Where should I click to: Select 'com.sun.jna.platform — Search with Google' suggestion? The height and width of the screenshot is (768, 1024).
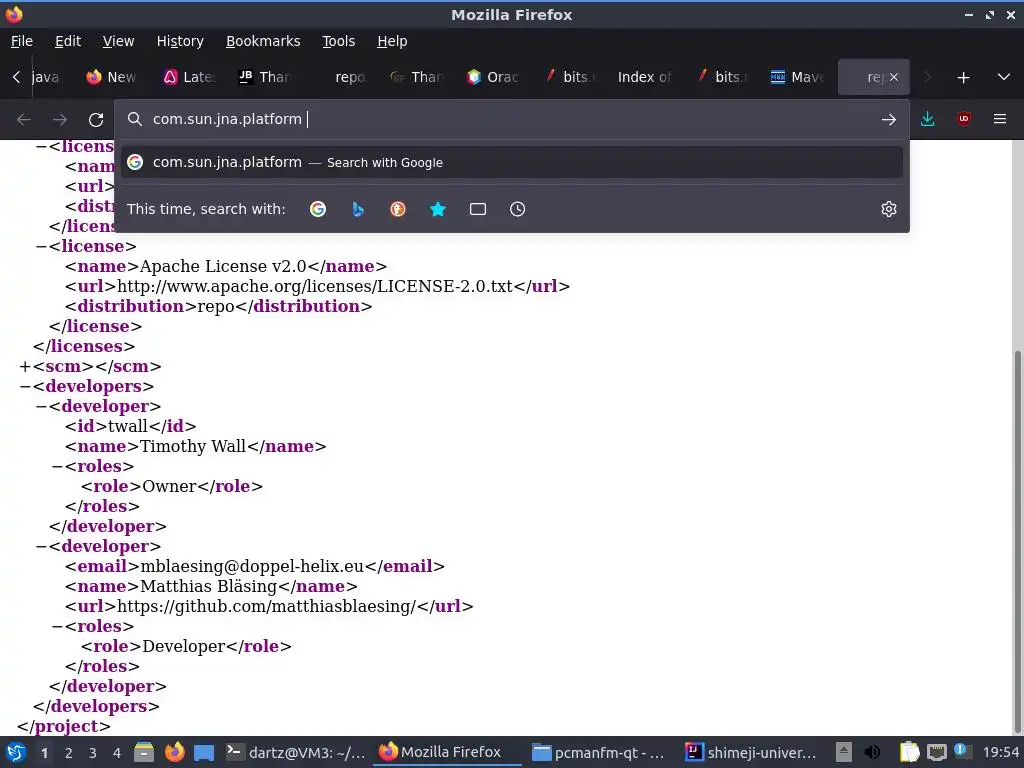[511, 162]
